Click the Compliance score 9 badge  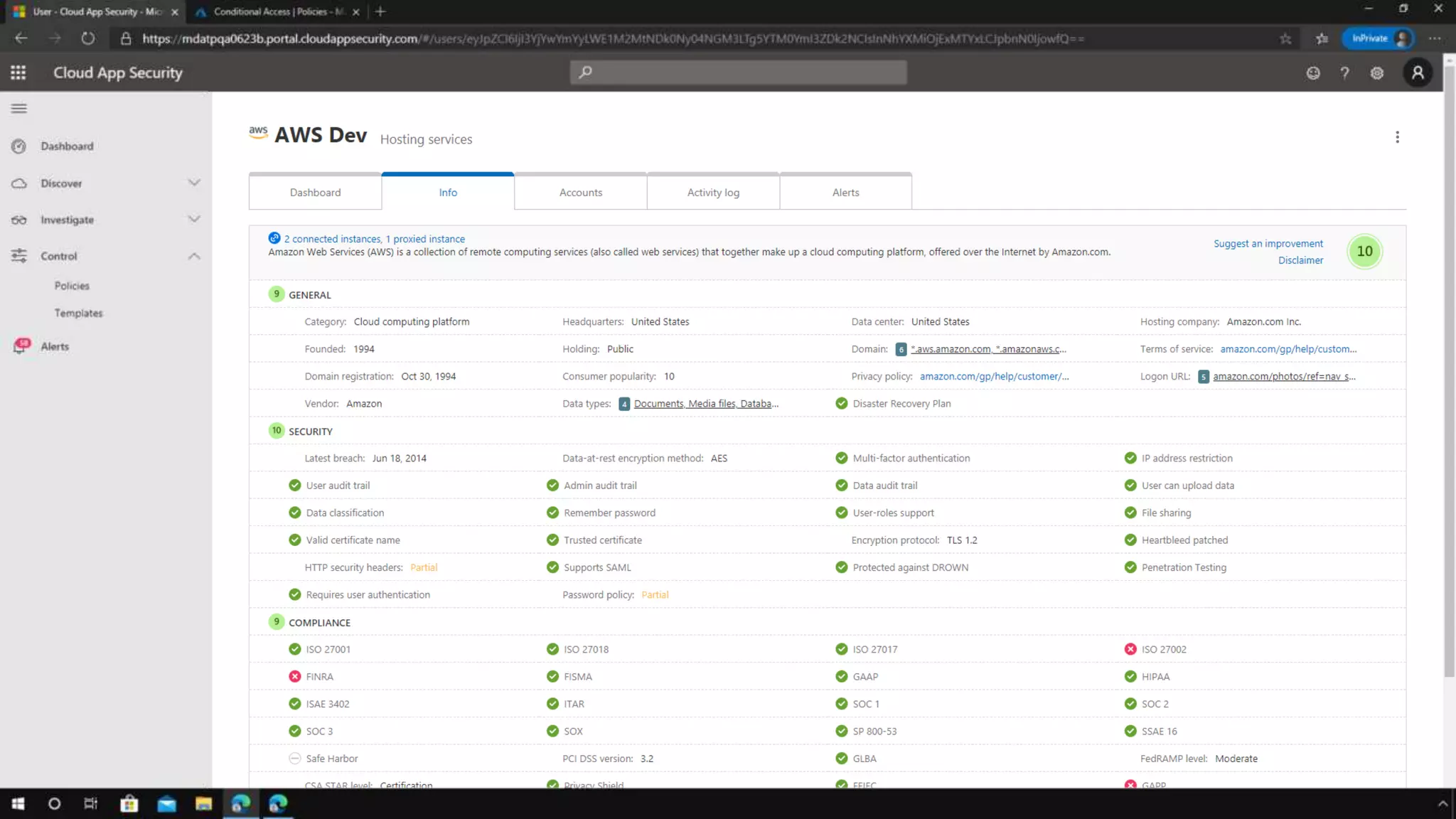(277, 622)
